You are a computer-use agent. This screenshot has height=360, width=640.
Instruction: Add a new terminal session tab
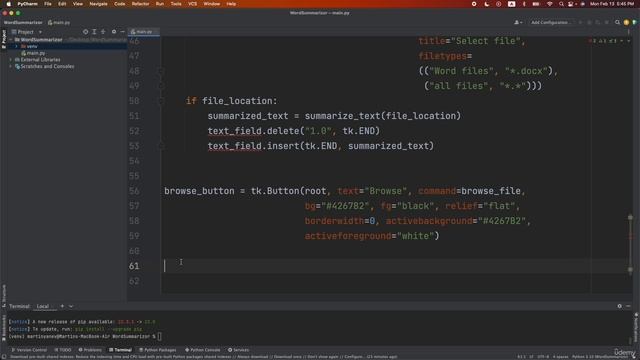coord(62,306)
